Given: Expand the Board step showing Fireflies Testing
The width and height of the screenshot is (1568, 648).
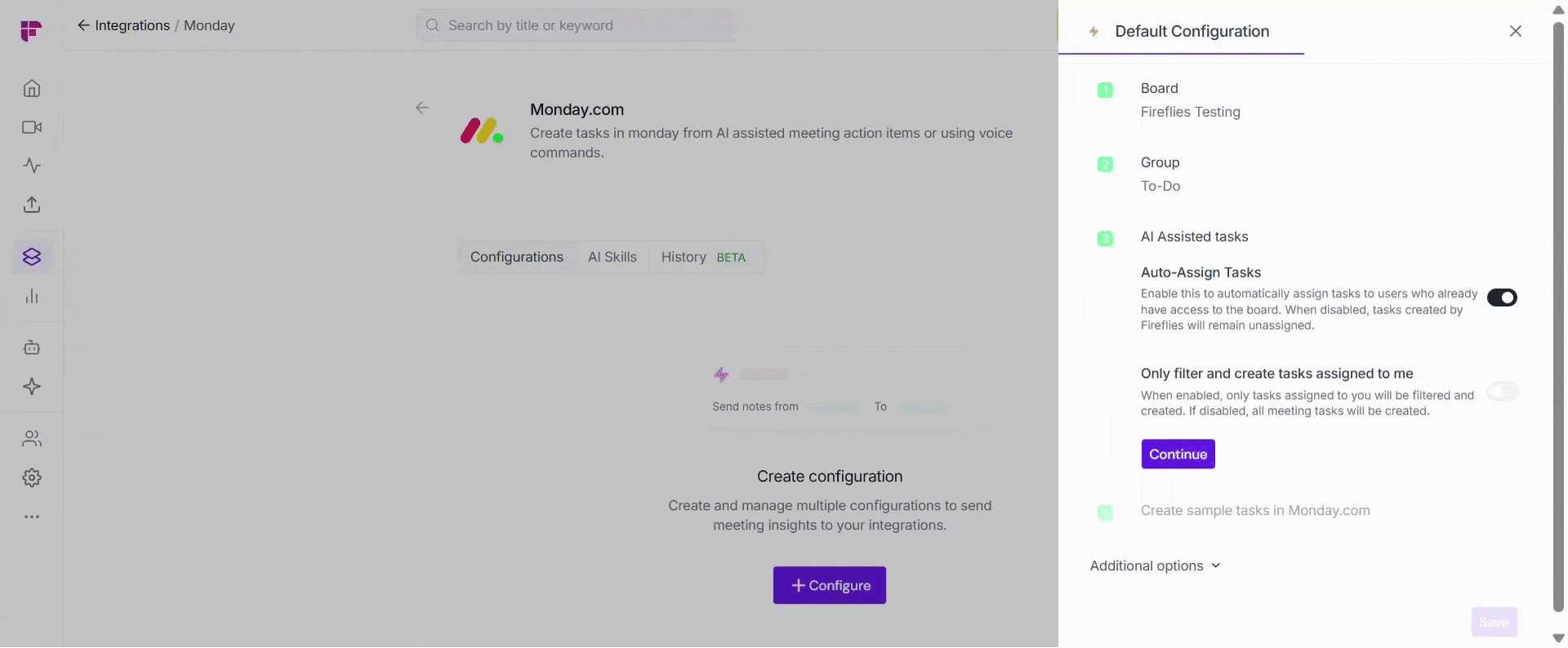Looking at the screenshot, I should click(x=1190, y=100).
